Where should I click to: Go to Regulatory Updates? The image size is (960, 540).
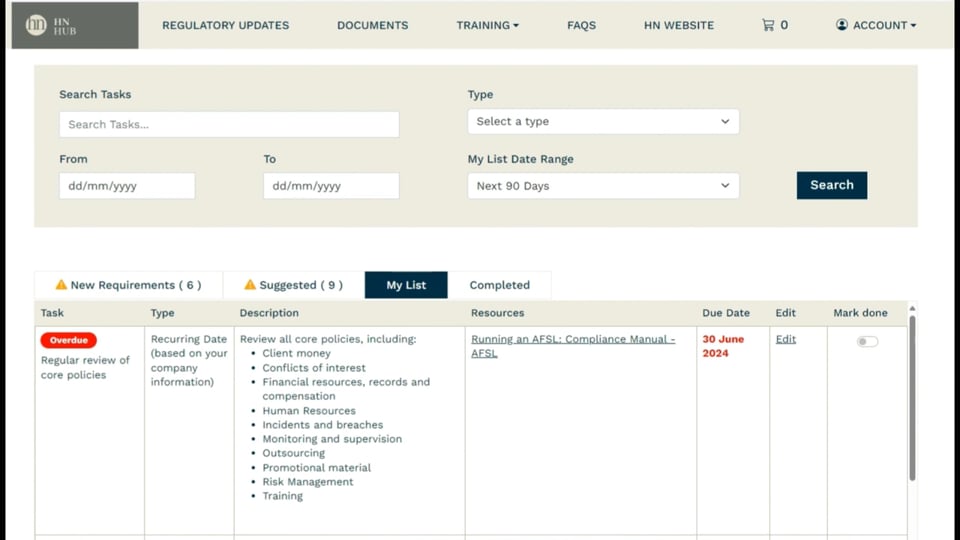pyautogui.click(x=225, y=25)
